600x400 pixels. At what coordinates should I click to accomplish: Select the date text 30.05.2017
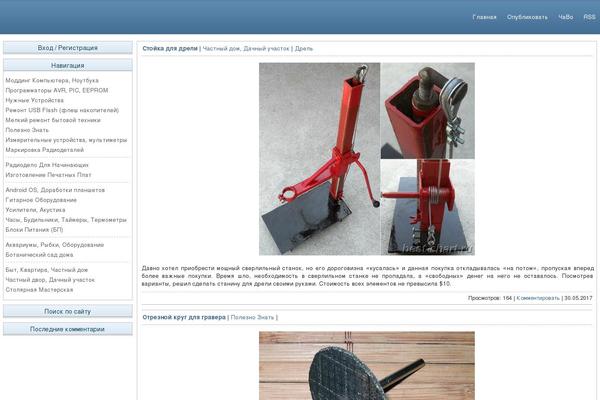click(x=578, y=298)
